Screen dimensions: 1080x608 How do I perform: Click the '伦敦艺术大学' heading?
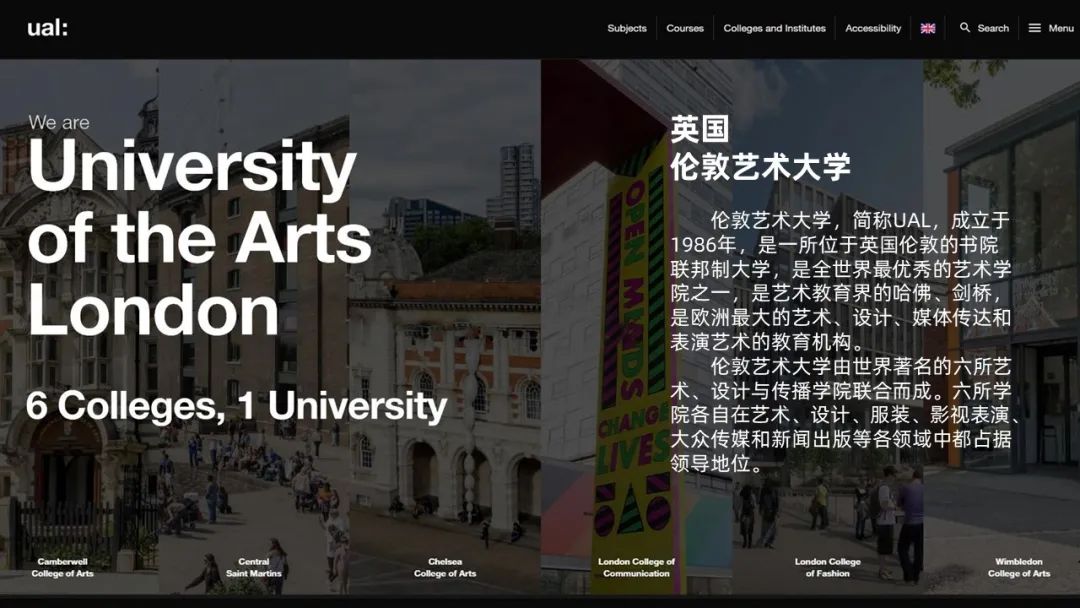[760, 167]
